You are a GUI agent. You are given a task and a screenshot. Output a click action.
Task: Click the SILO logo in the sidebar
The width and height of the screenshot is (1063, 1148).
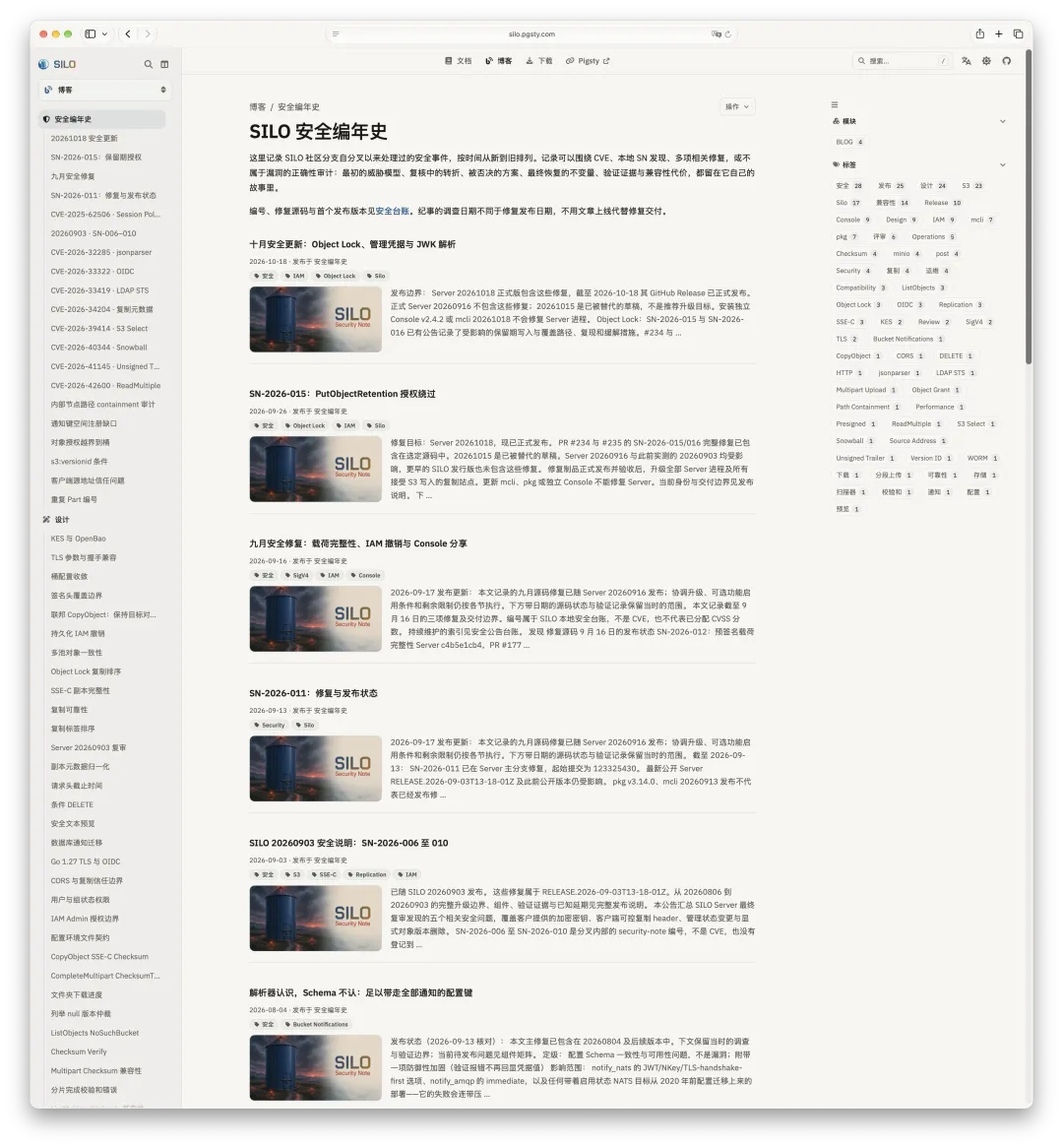57,64
